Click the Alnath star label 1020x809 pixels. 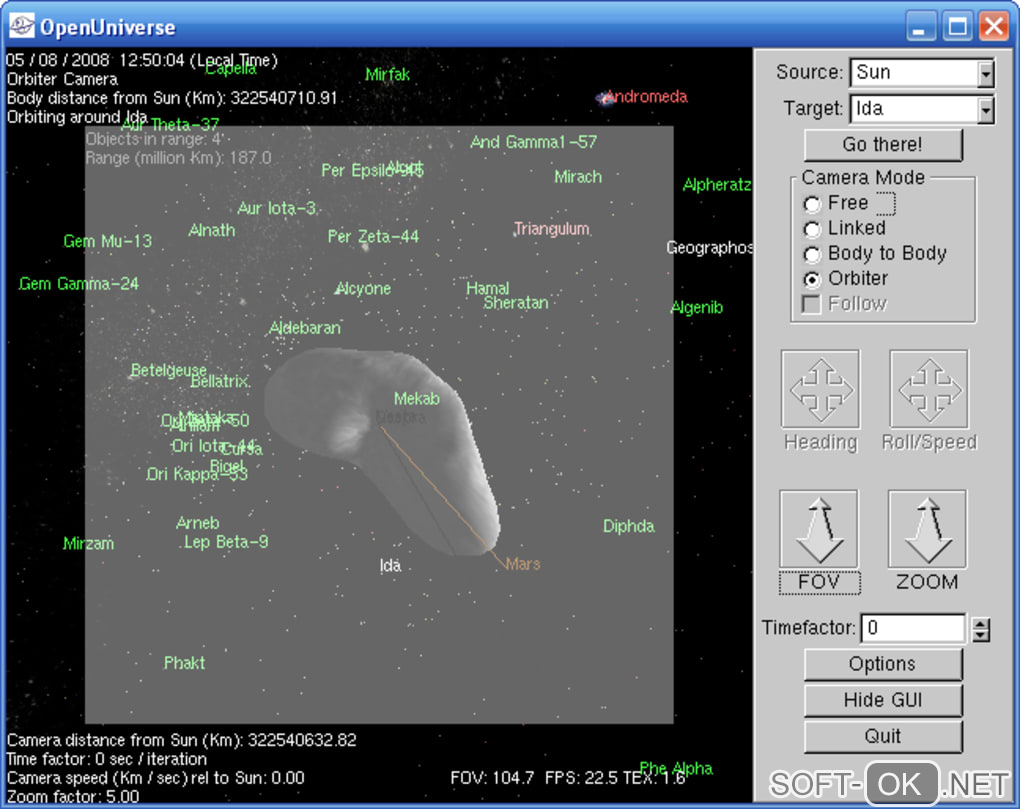(211, 230)
